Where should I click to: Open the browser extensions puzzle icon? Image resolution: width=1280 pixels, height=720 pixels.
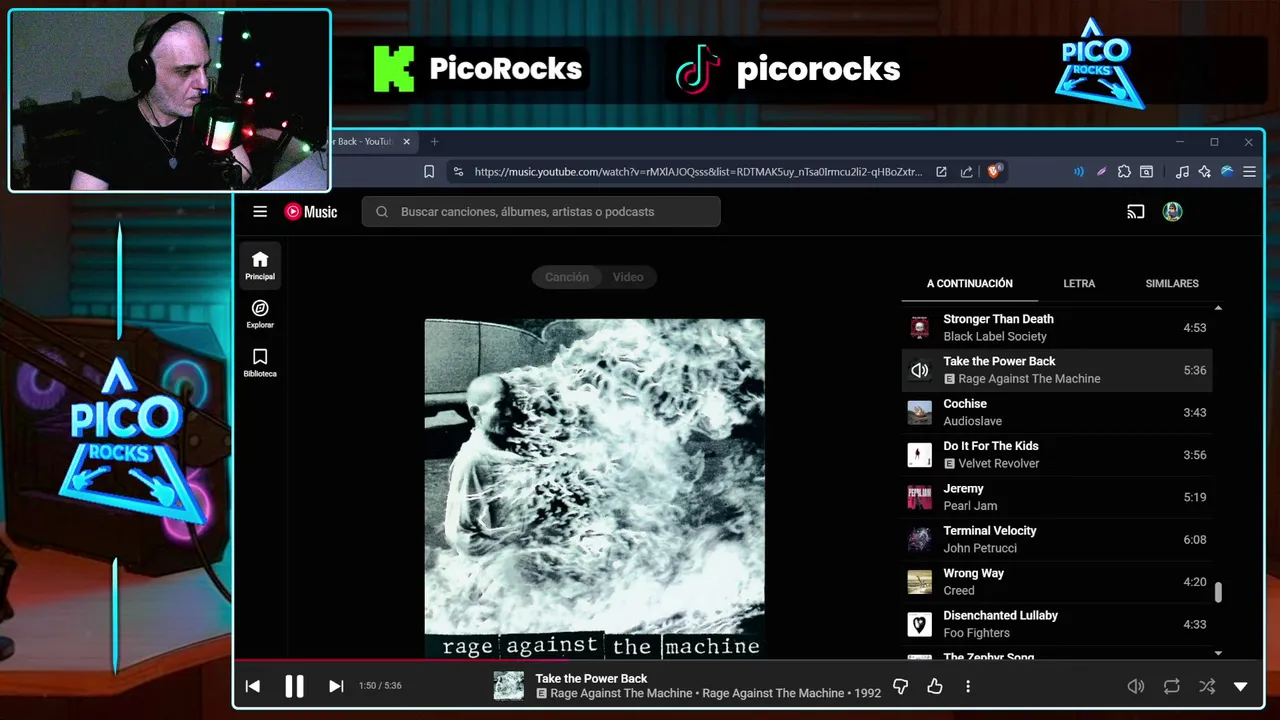1124,172
